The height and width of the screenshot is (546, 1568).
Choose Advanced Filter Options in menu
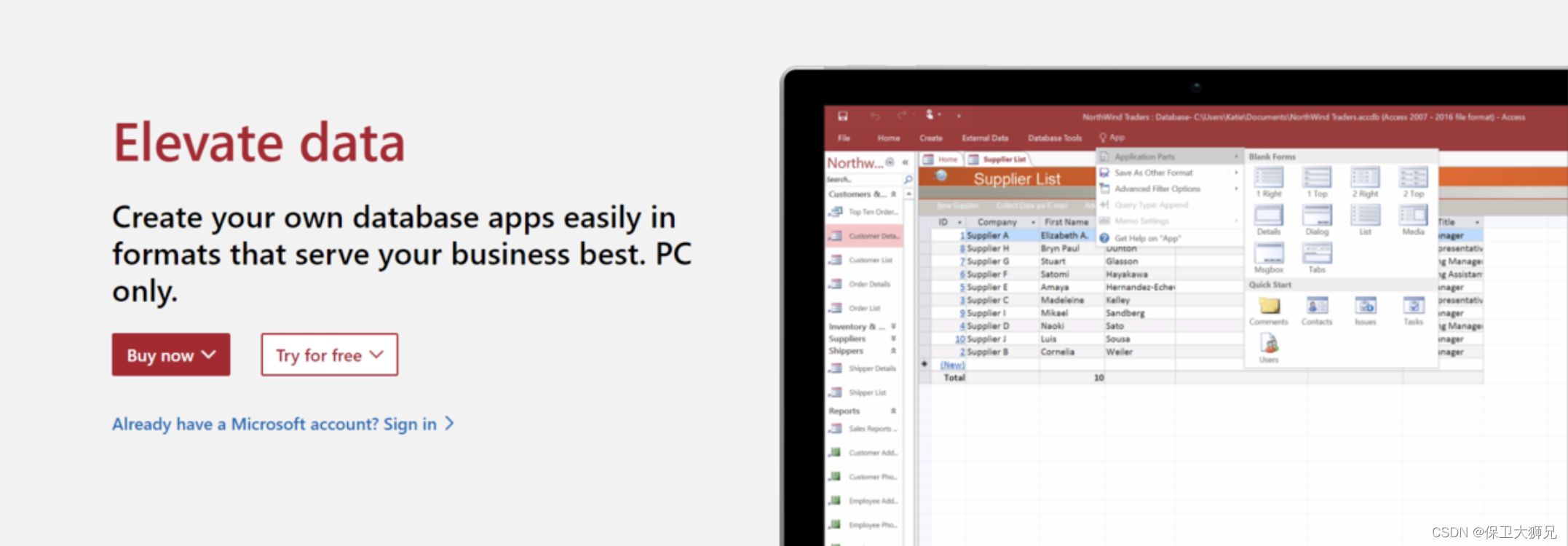[1170, 189]
